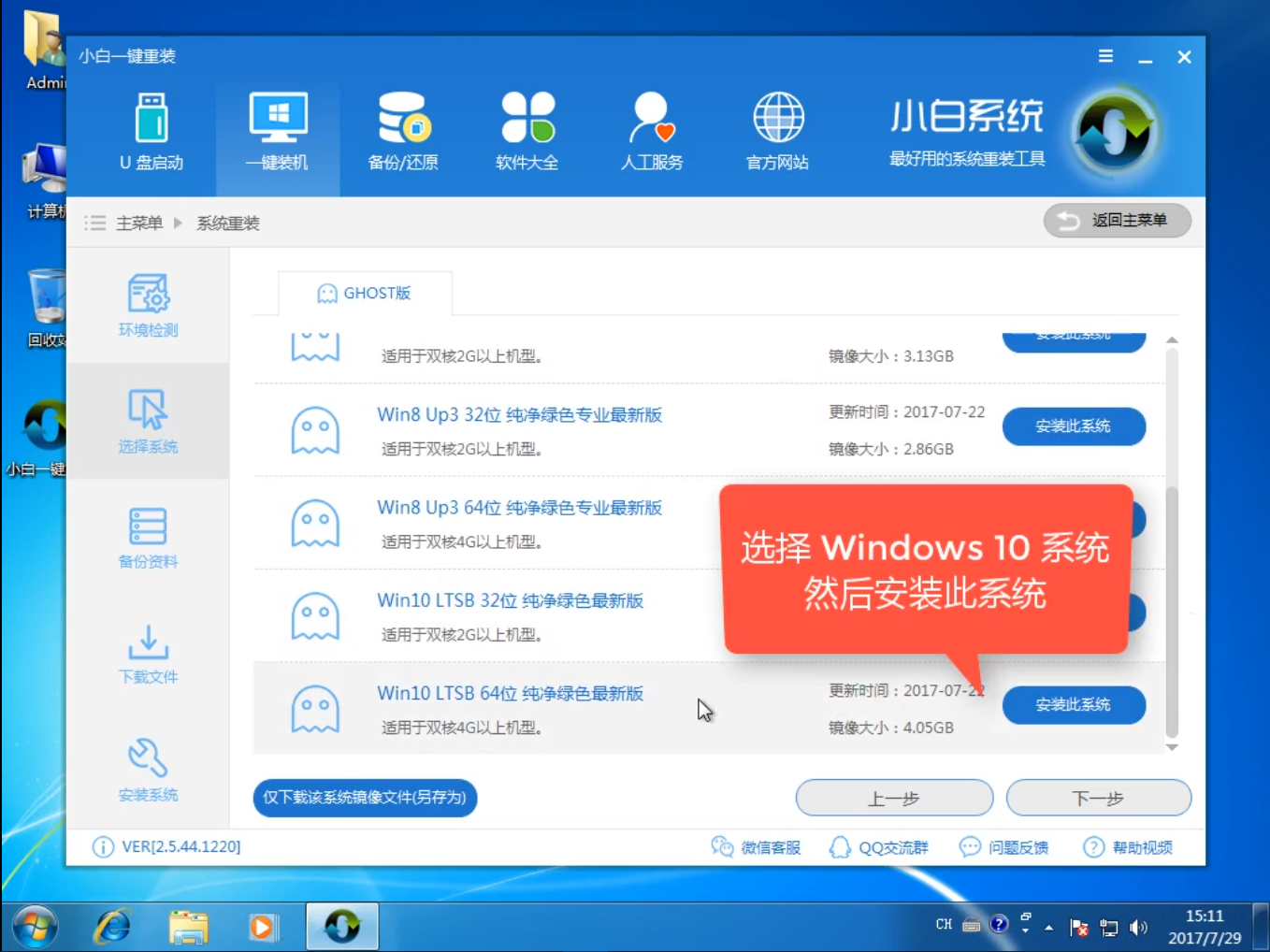Image resolution: width=1270 pixels, height=952 pixels.
Task: Click the network tray icon
Action: pos(1109,928)
